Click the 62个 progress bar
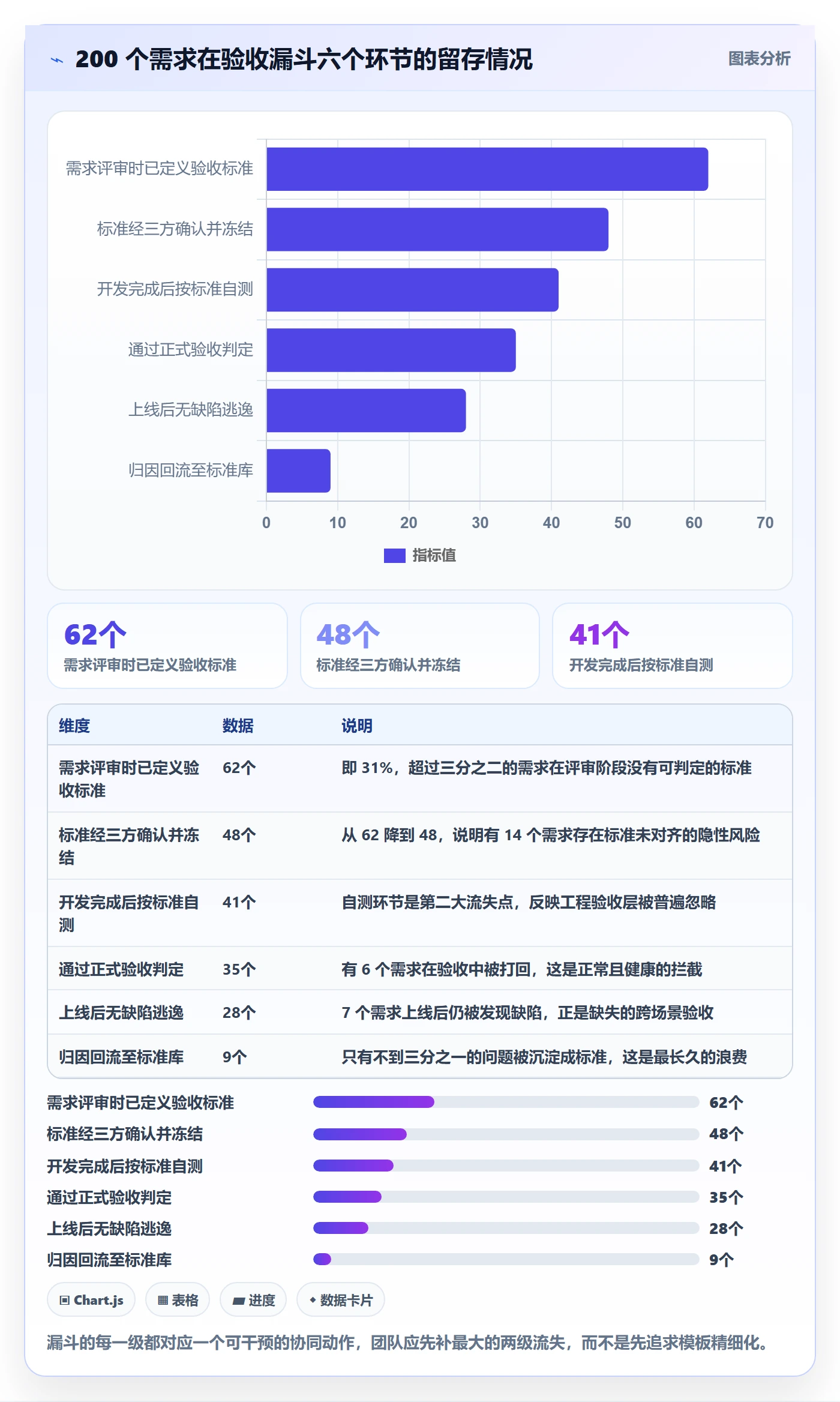840x1402 pixels. tap(506, 1102)
